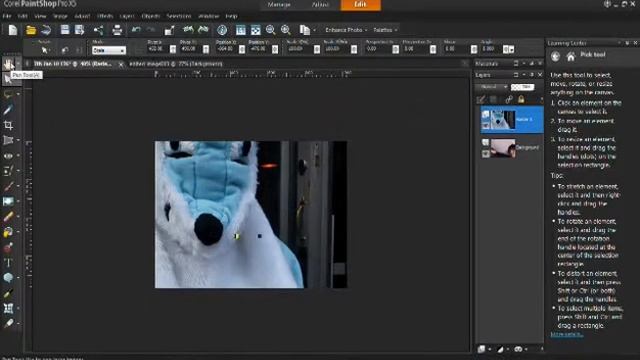Select the Picture Tube tool
Image resolution: width=640 pixels, height=360 pixels.
point(8,248)
